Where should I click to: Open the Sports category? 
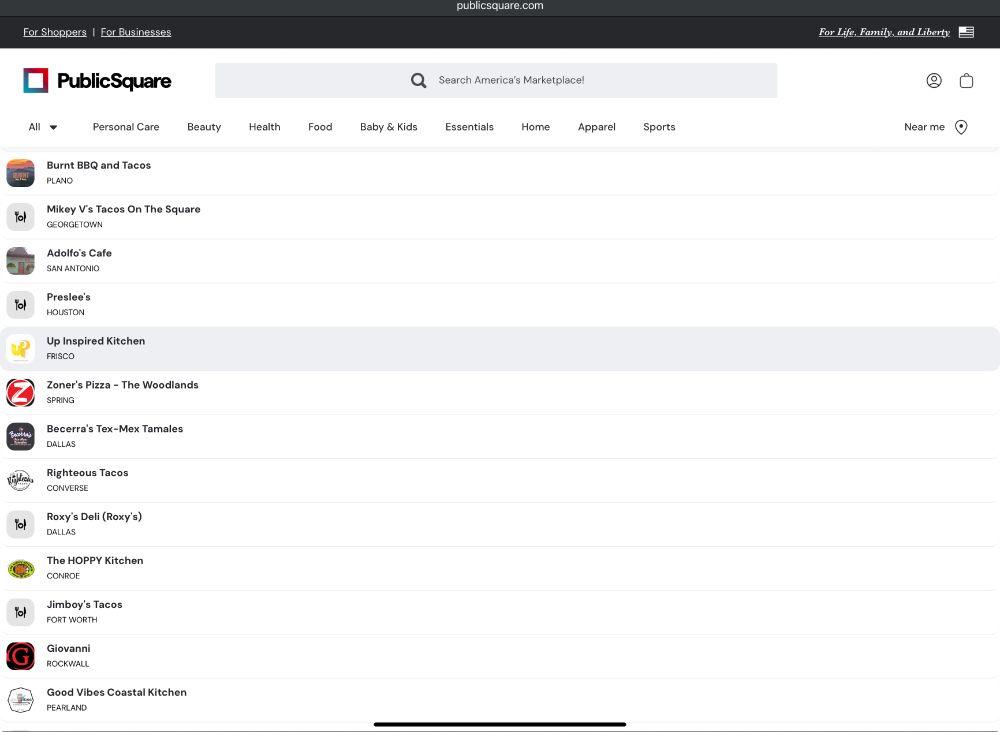tap(659, 127)
